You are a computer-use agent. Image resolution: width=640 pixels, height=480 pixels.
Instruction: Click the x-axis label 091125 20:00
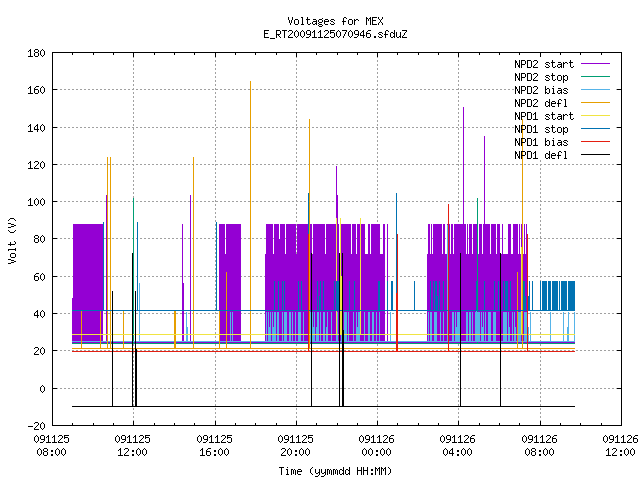point(296,446)
